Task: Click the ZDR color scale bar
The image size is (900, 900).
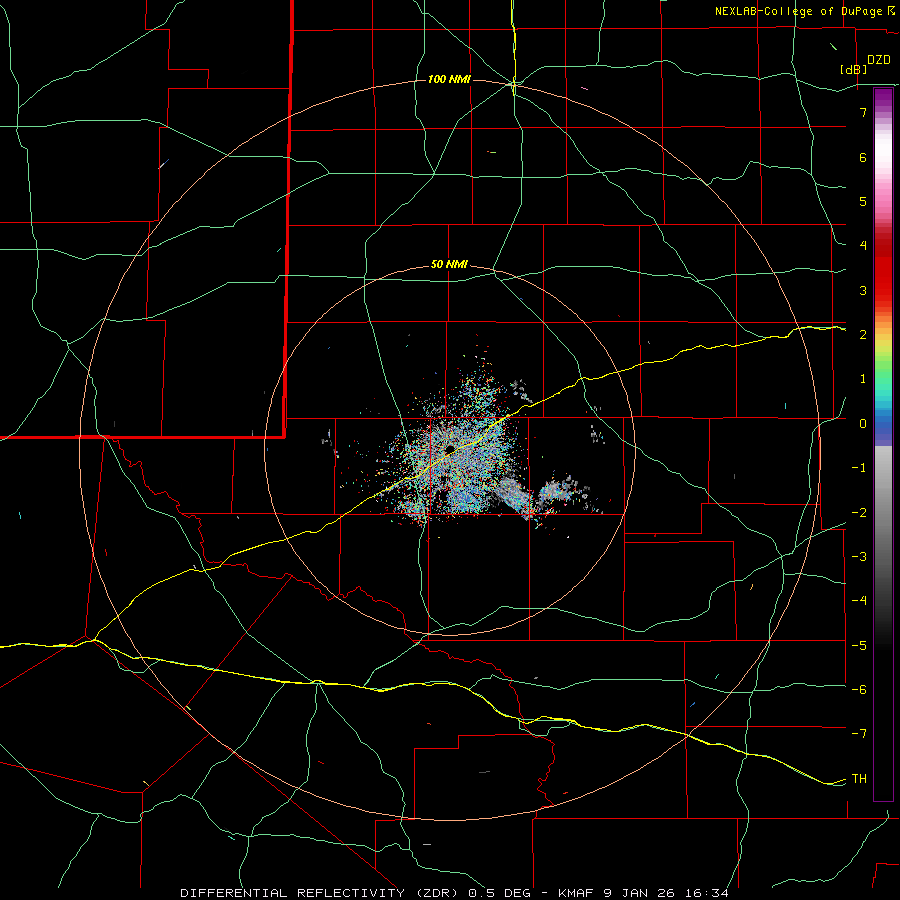Action: point(883,444)
